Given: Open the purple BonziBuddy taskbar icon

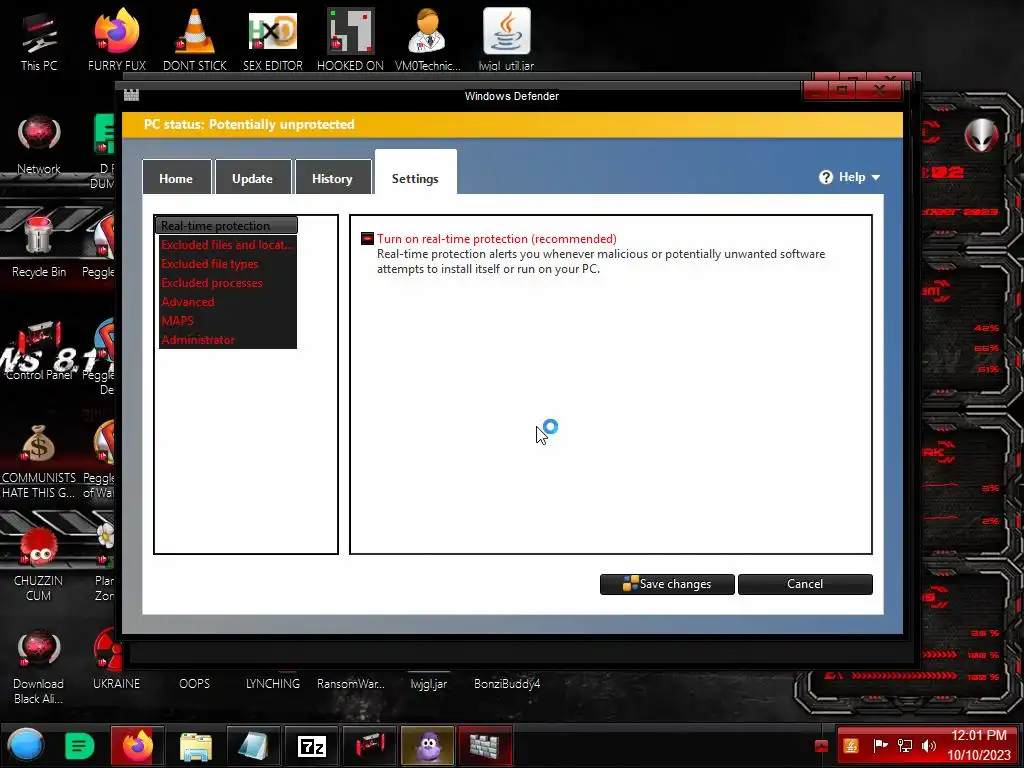Looking at the screenshot, I should (x=428, y=746).
